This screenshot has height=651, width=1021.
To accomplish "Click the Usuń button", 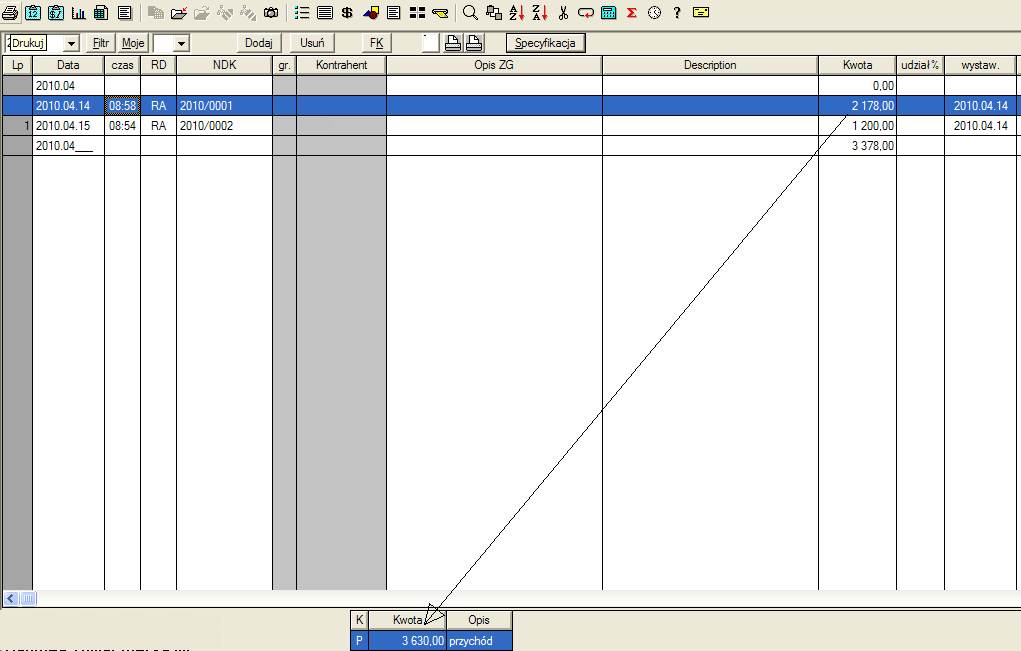I will pyautogui.click(x=312, y=43).
